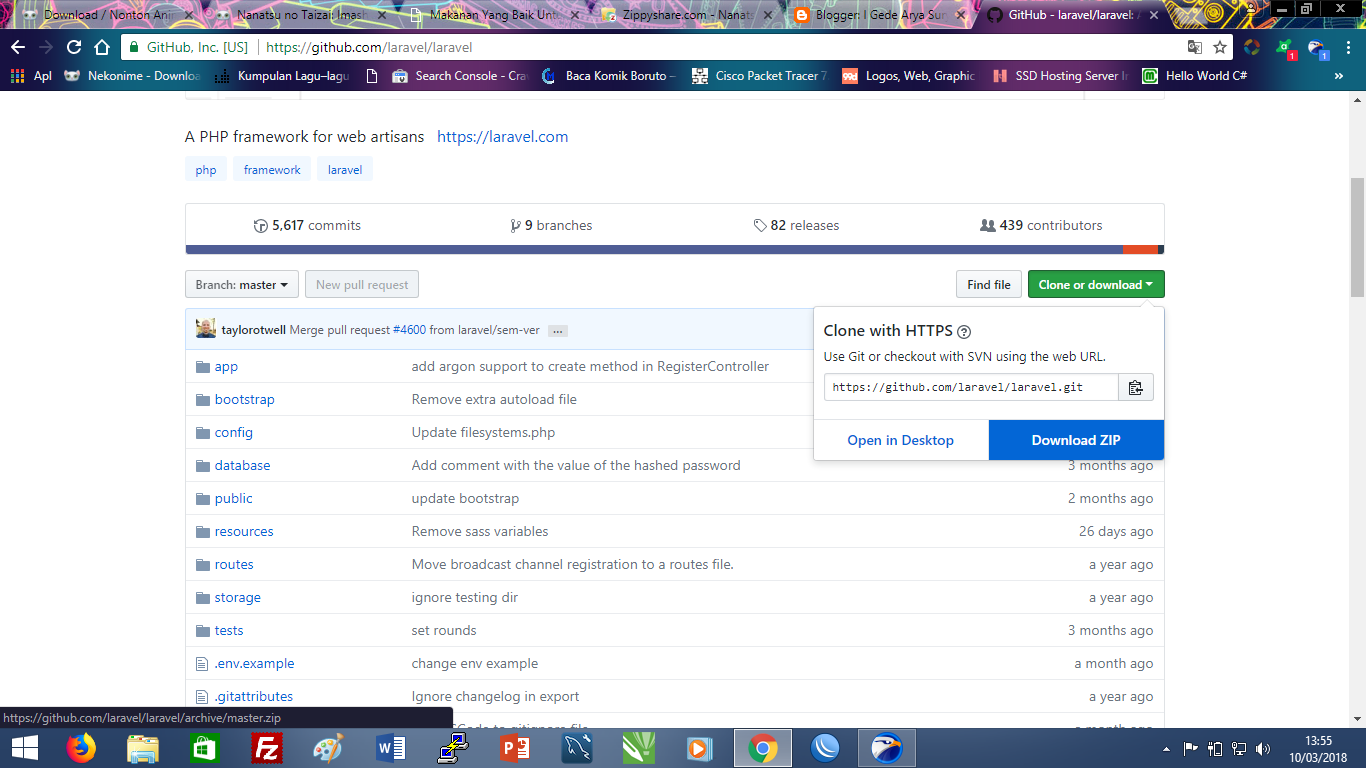Viewport: 1366px width, 768px height.
Task: View the 82 releases
Action: point(796,226)
